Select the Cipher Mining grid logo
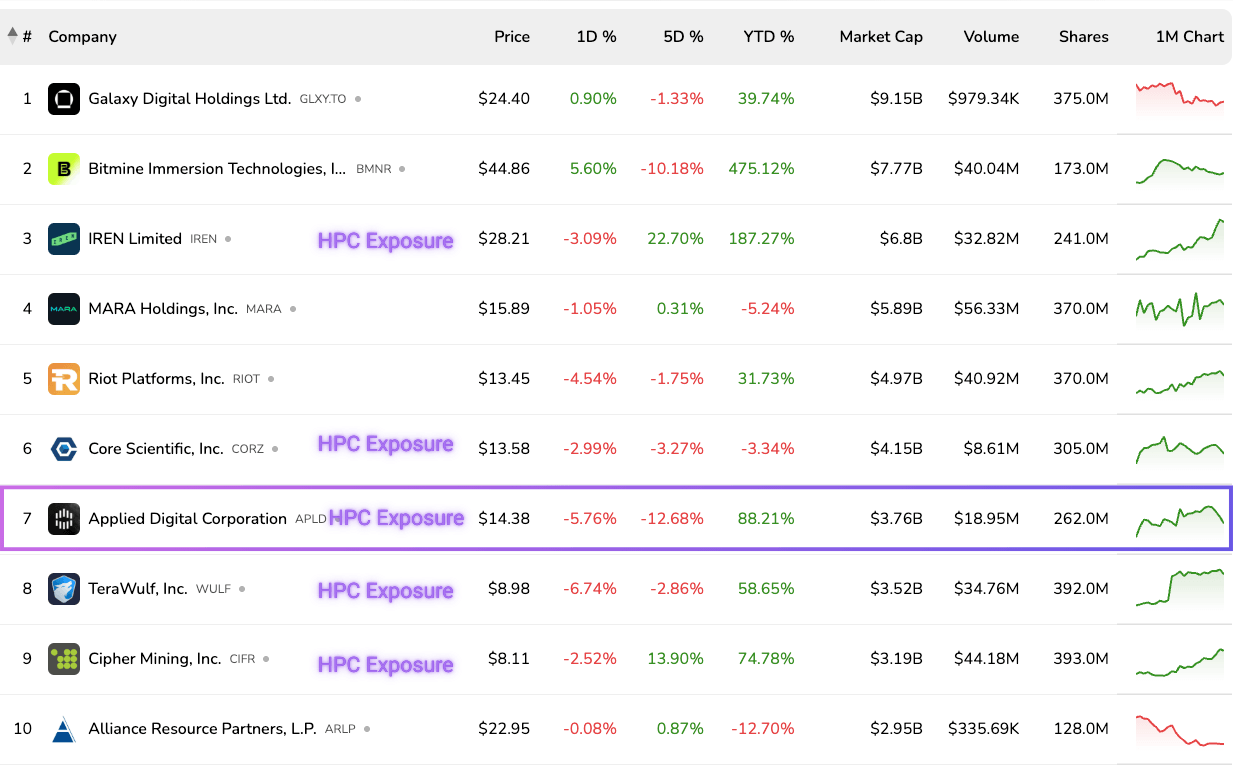The height and width of the screenshot is (766, 1233). click(x=64, y=658)
